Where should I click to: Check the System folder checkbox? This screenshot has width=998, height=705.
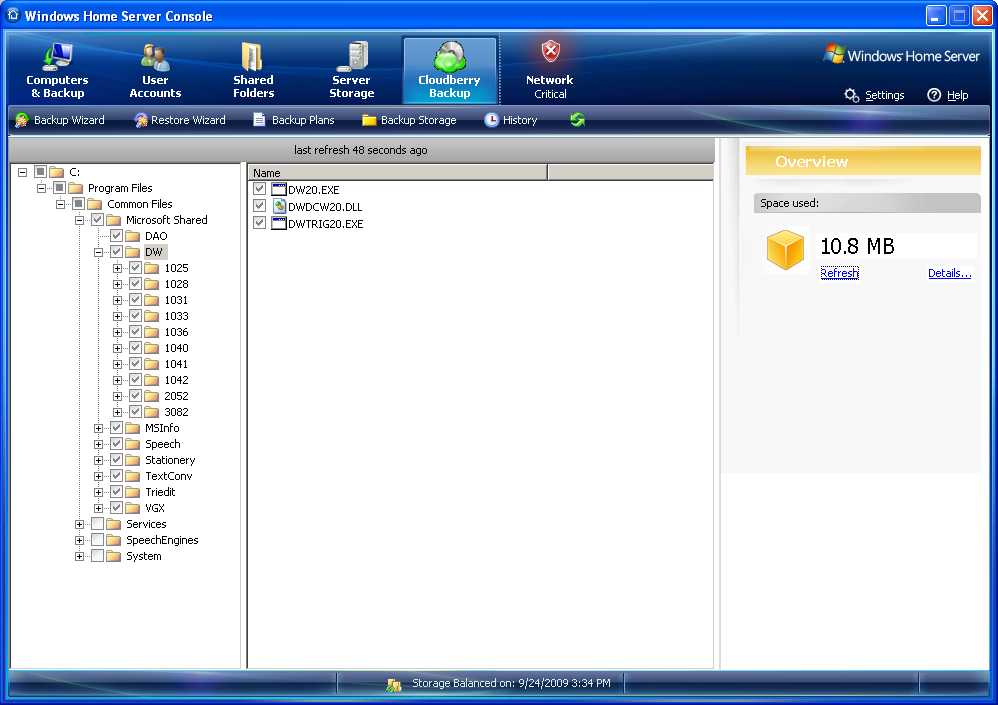97,555
